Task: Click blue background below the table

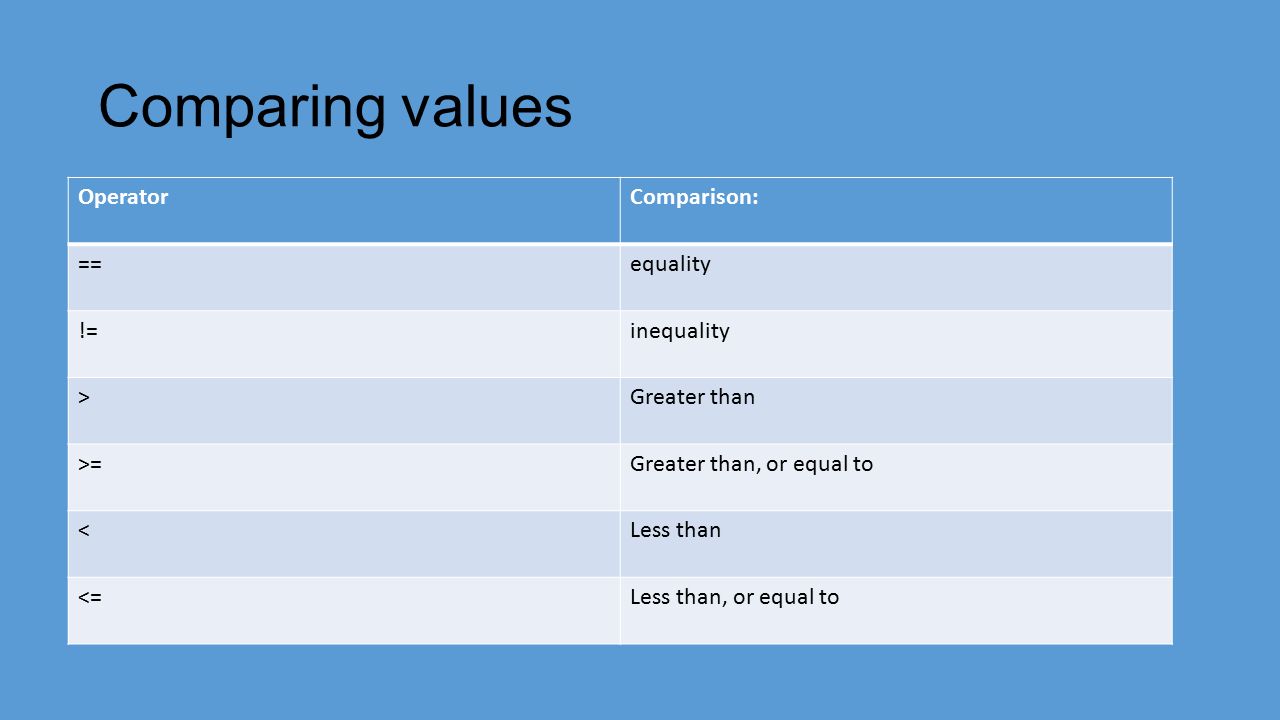Action: point(640,683)
